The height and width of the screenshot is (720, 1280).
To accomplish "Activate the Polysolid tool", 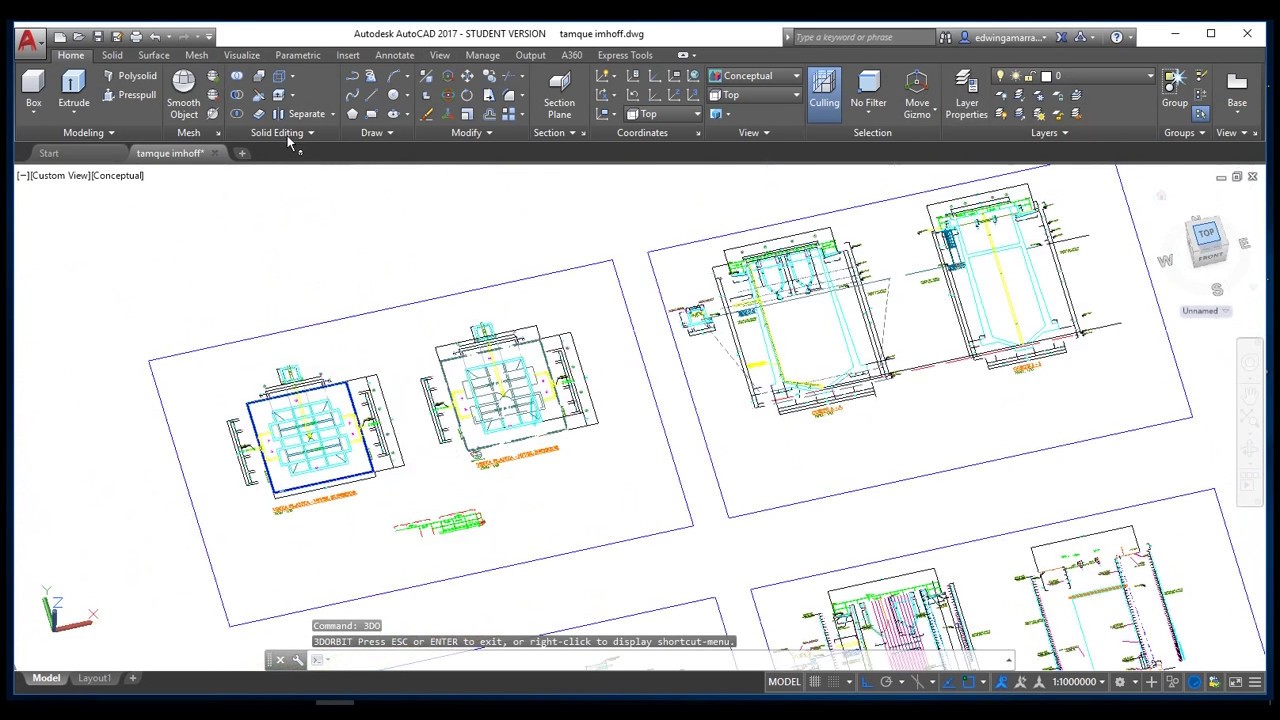I will [129, 76].
